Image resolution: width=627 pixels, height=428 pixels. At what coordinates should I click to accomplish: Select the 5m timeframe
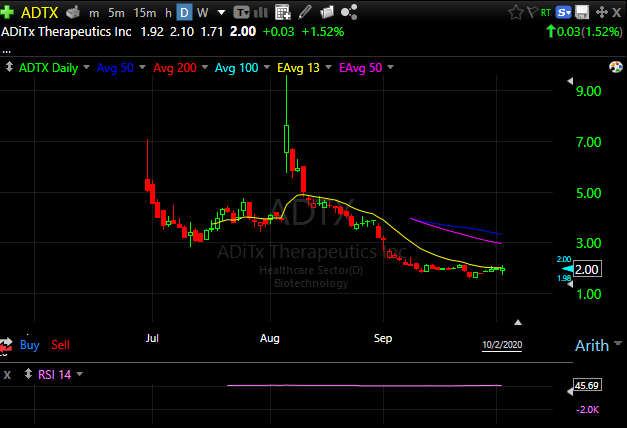(118, 13)
